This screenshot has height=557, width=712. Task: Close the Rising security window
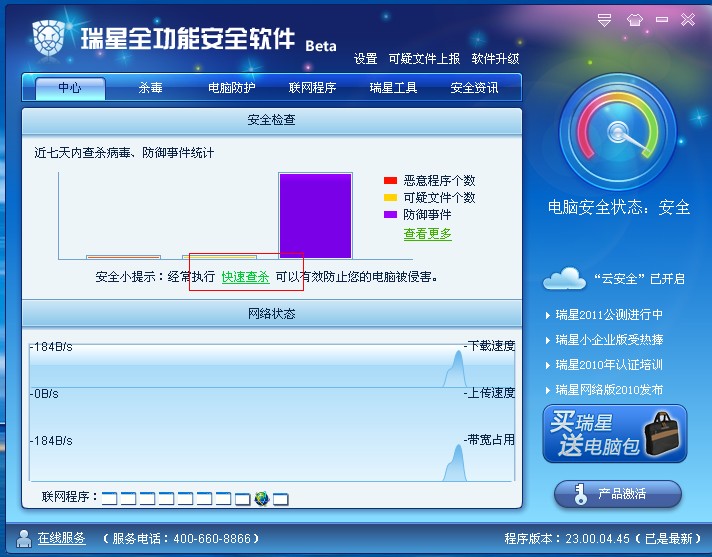688,20
